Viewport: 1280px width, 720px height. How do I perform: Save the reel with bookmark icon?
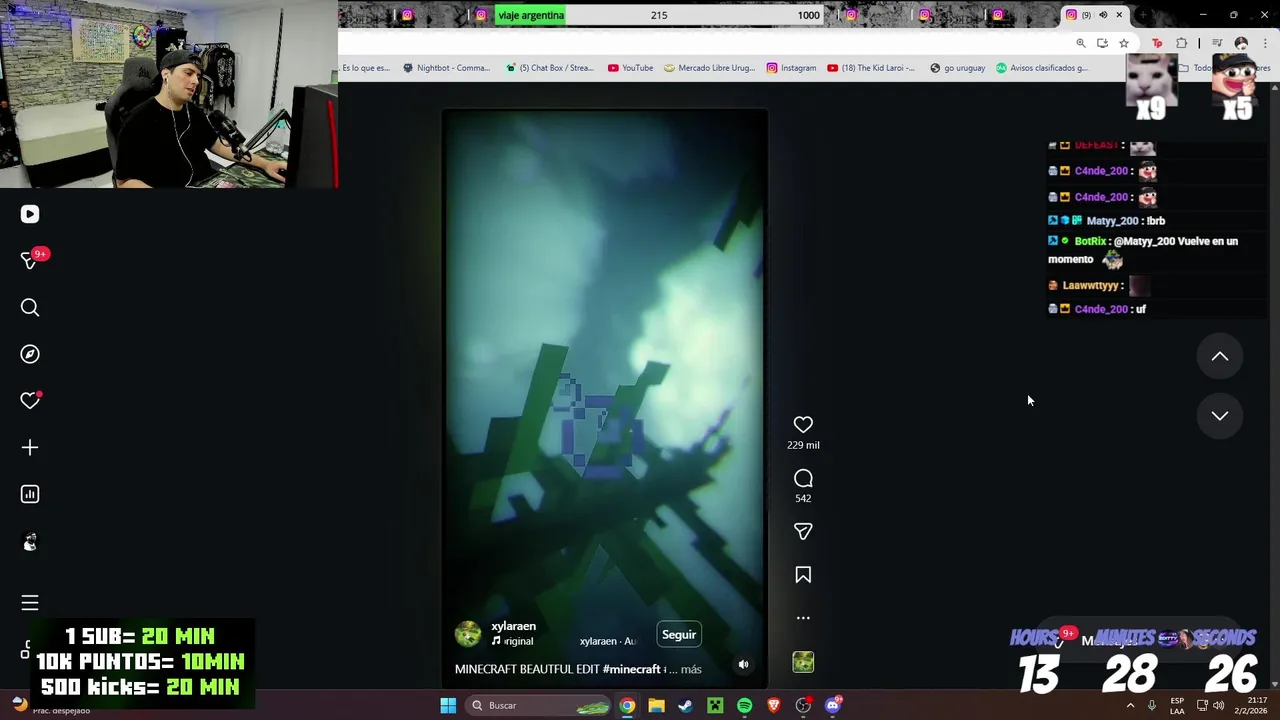coord(803,575)
